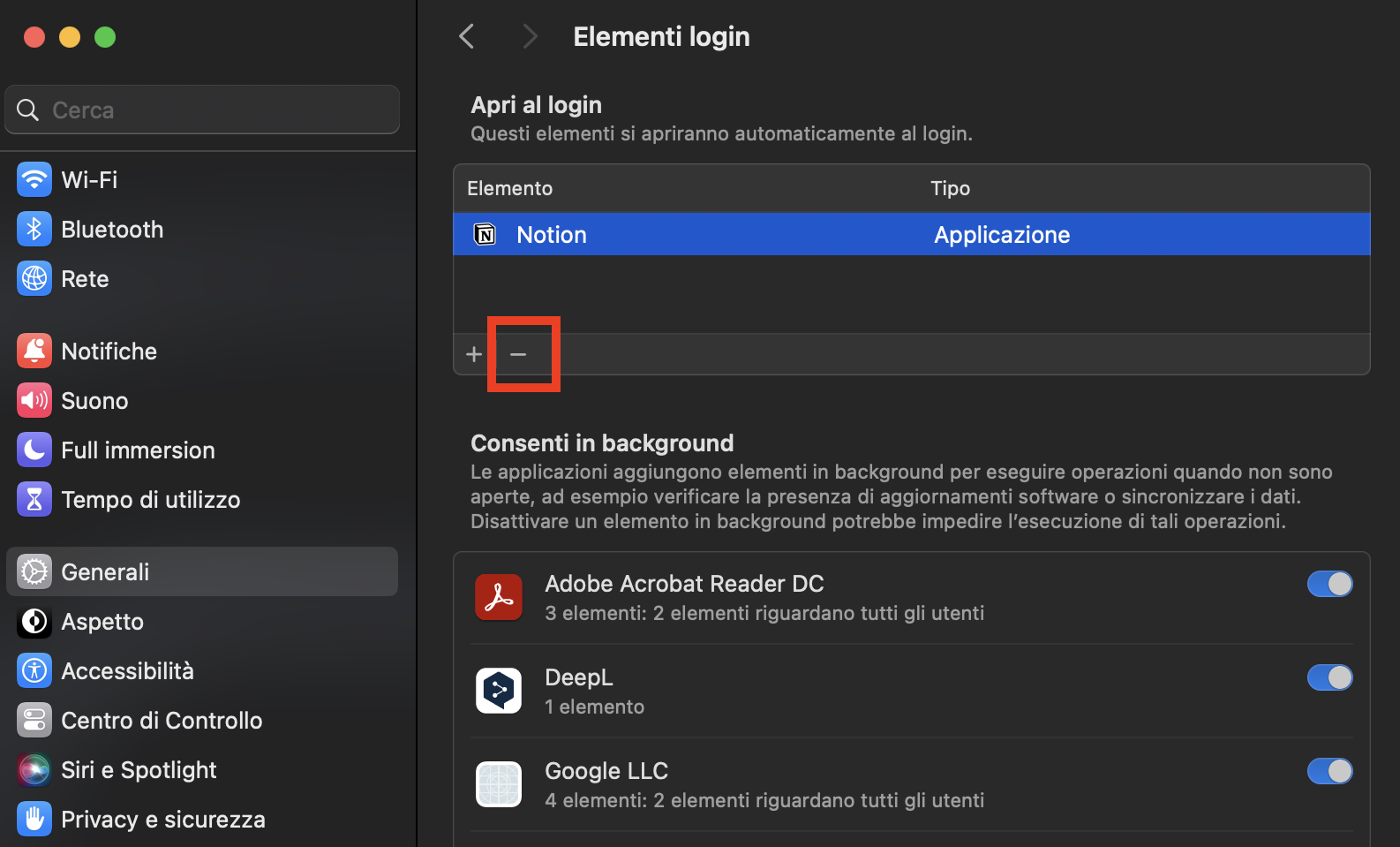The image size is (1400, 847).
Task: Open Notifiche settings pane
Action: (x=202, y=352)
